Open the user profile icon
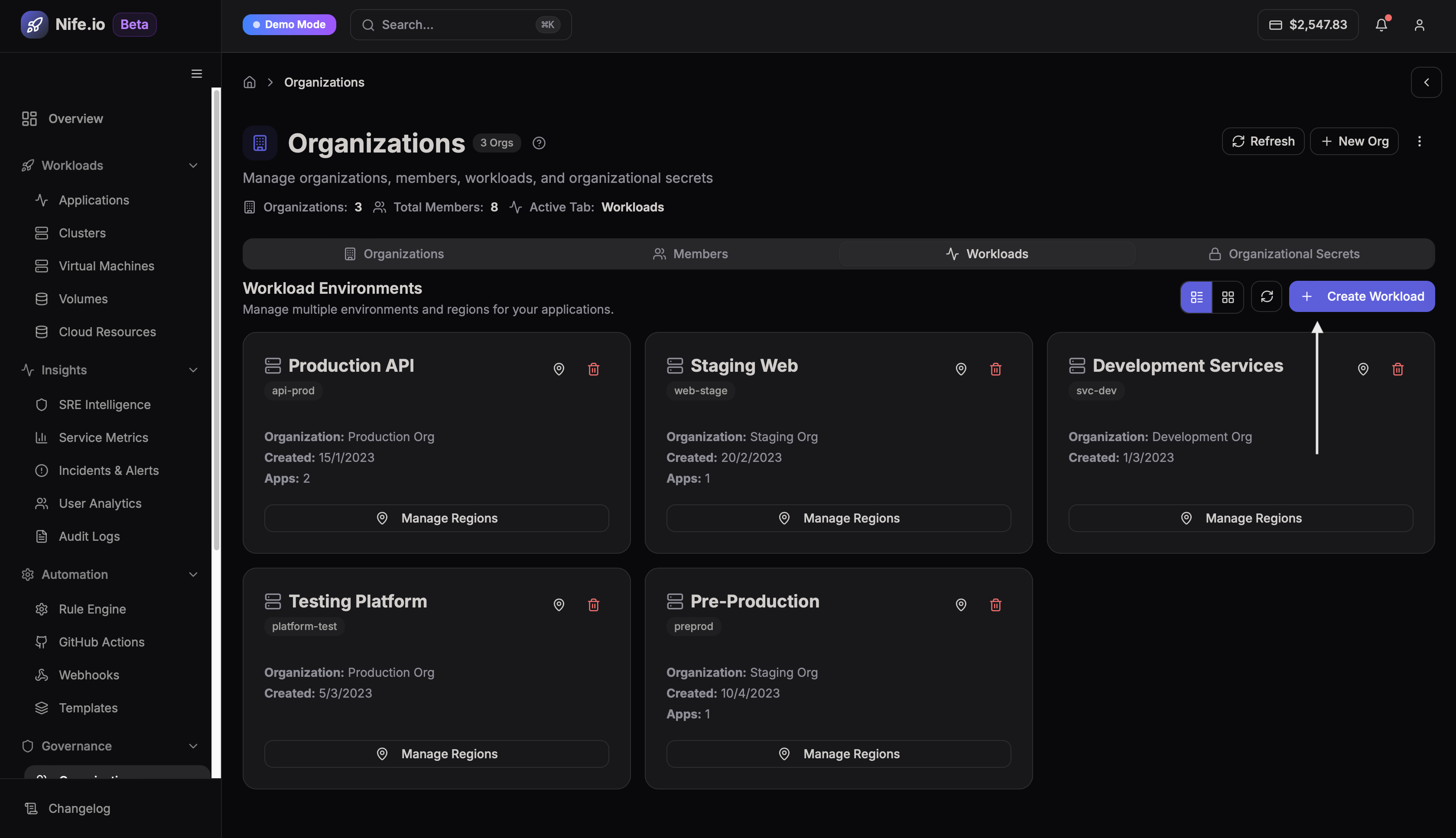This screenshot has height=838, width=1456. coord(1419,25)
